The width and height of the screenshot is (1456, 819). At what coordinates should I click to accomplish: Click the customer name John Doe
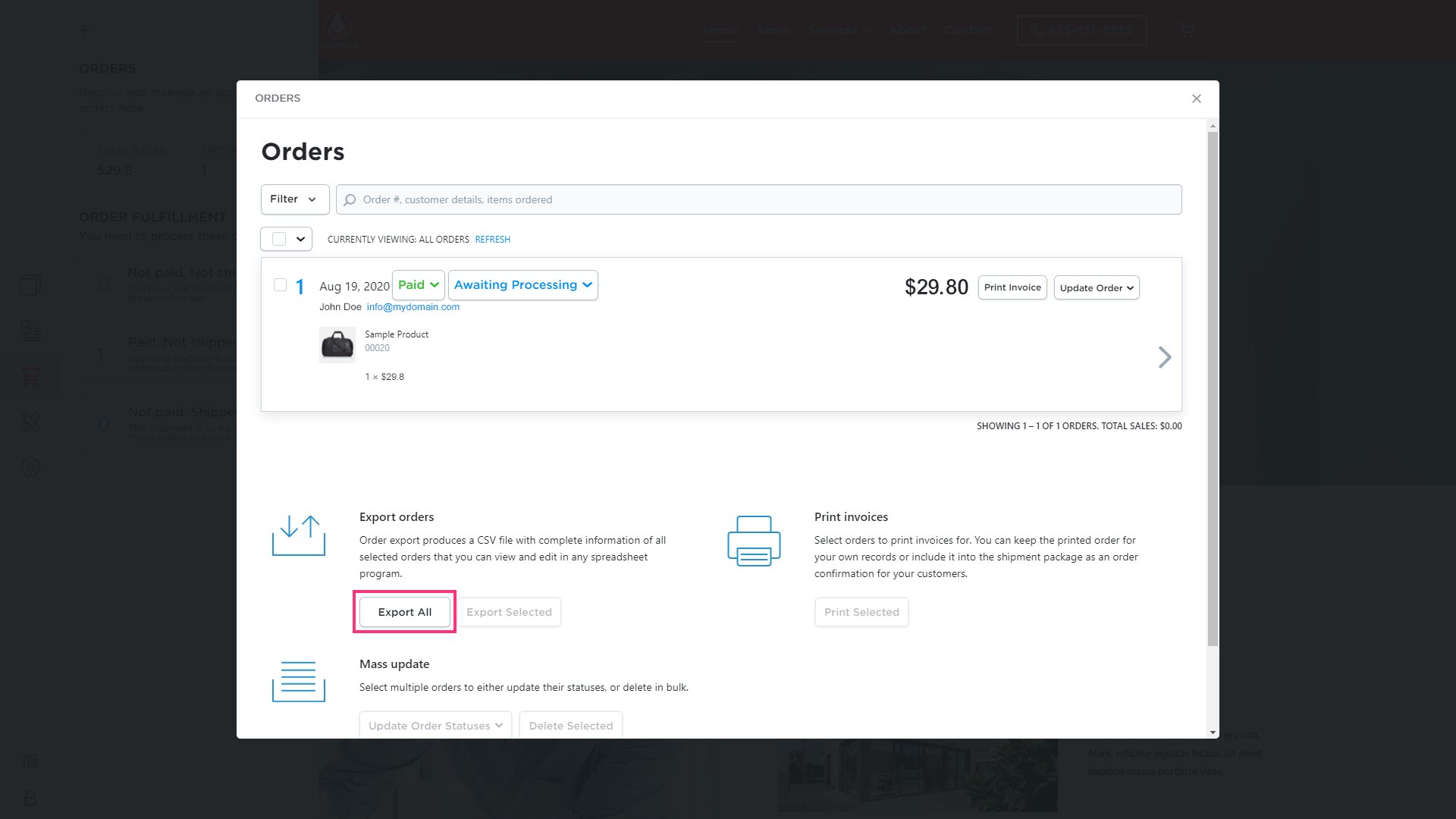point(340,307)
